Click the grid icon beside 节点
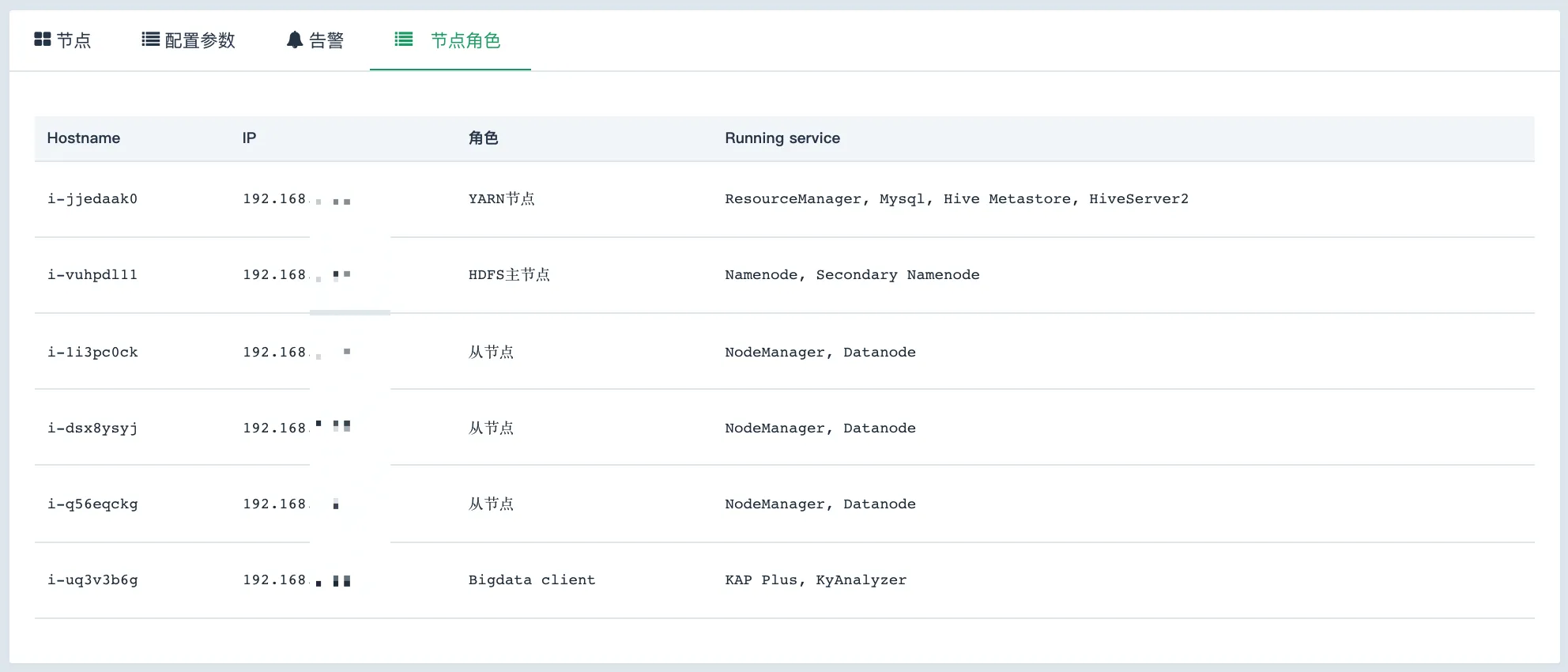Screen dimensions: 1568x672 (x=43, y=40)
